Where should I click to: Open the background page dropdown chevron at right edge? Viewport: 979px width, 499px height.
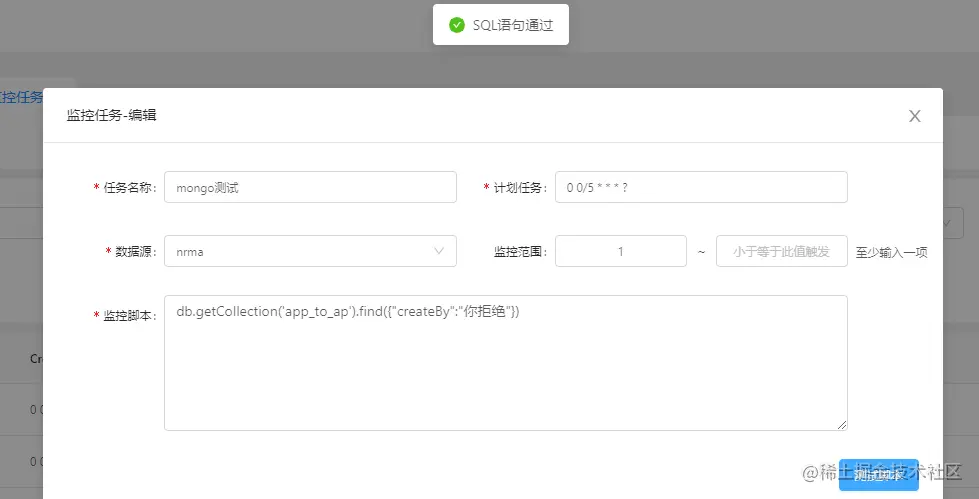coord(947,223)
